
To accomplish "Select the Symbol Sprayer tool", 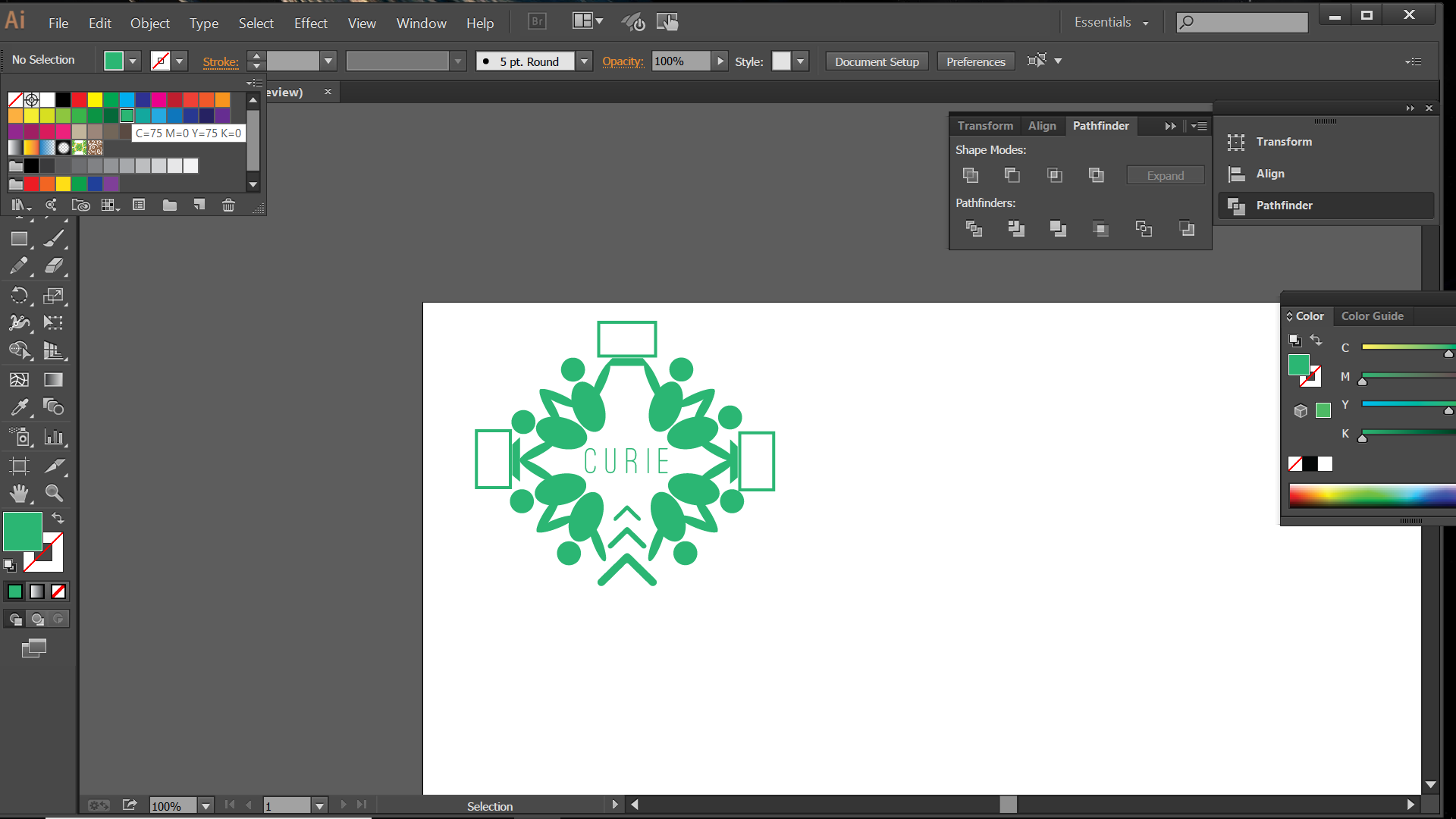I will pyautogui.click(x=20, y=437).
